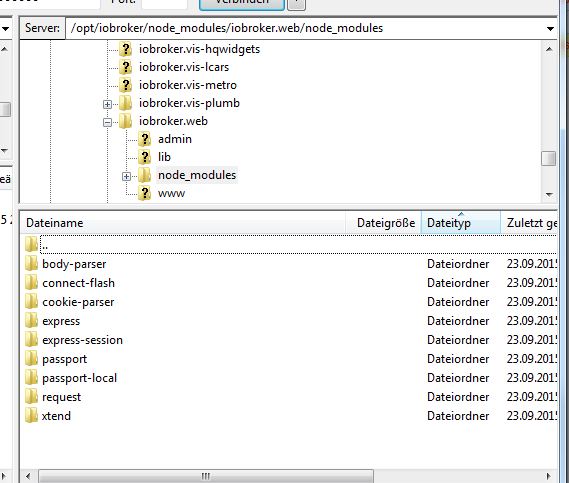Image resolution: width=569 pixels, height=483 pixels.
Task: Click the question-mark folder icon for iobroker.vis-lcars
Action: [126, 67]
